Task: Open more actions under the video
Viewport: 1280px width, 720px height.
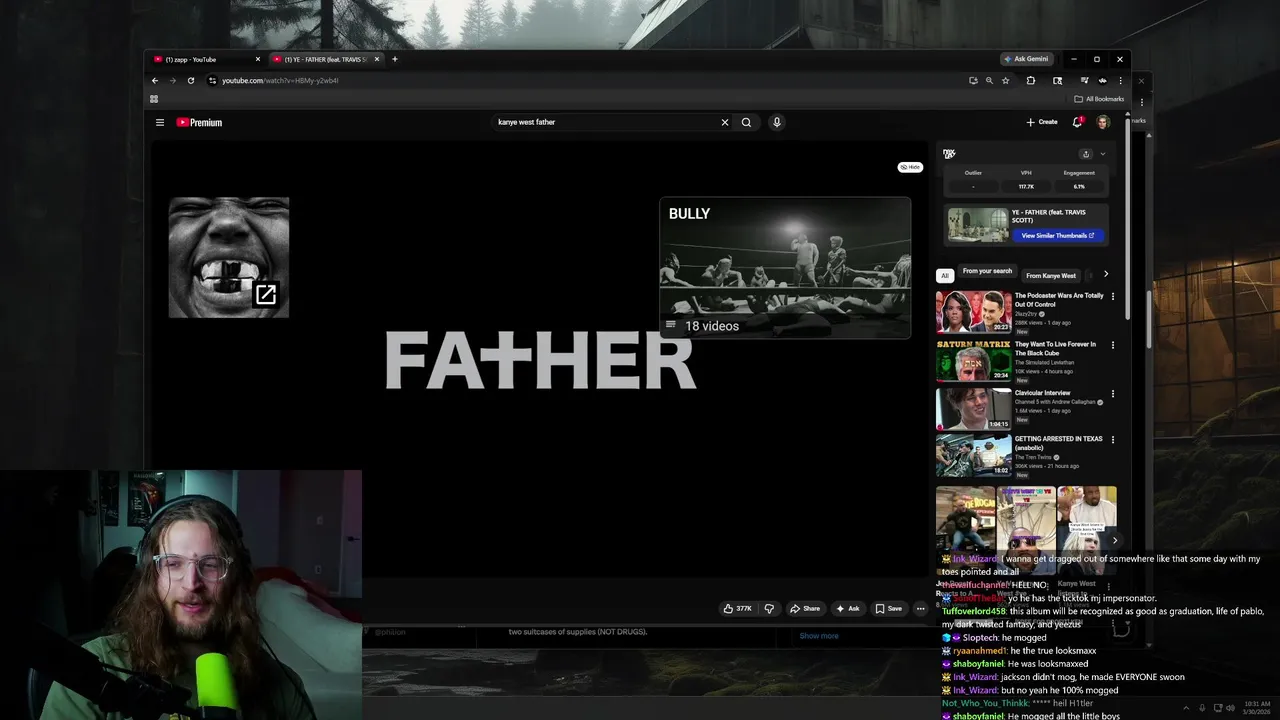Action: pyautogui.click(x=921, y=608)
